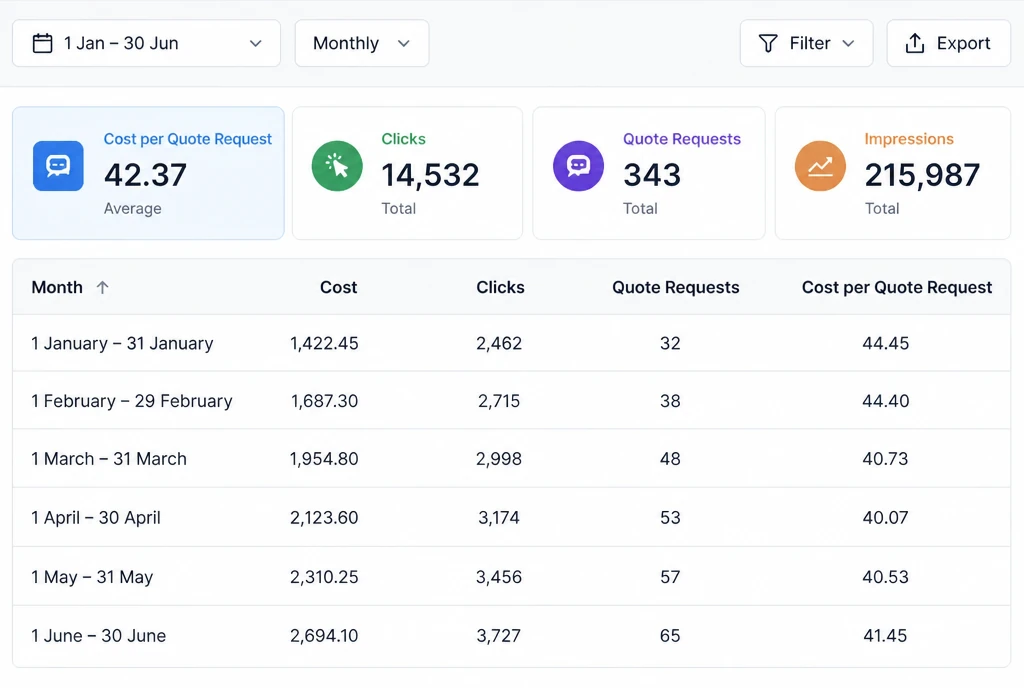Select the Cost per Quote Request card title
The height and width of the screenshot is (688, 1024).
click(x=187, y=139)
